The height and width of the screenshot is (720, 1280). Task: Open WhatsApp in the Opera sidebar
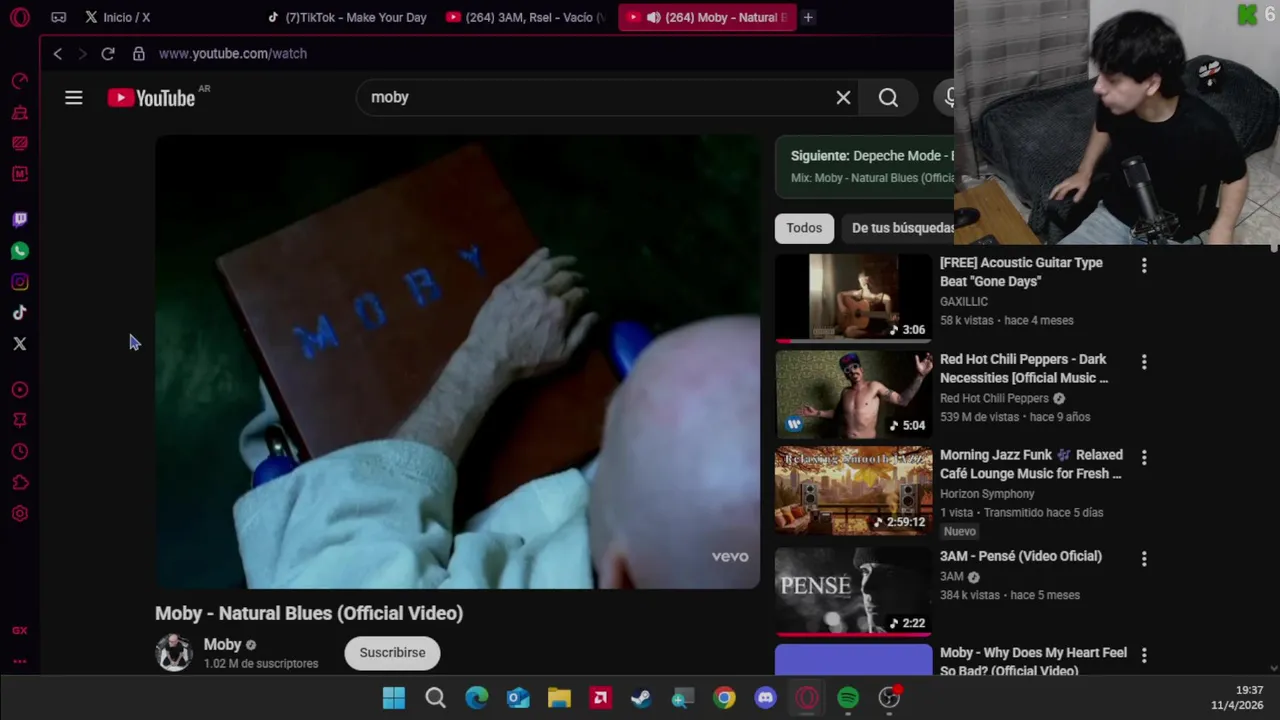pyautogui.click(x=20, y=251)
